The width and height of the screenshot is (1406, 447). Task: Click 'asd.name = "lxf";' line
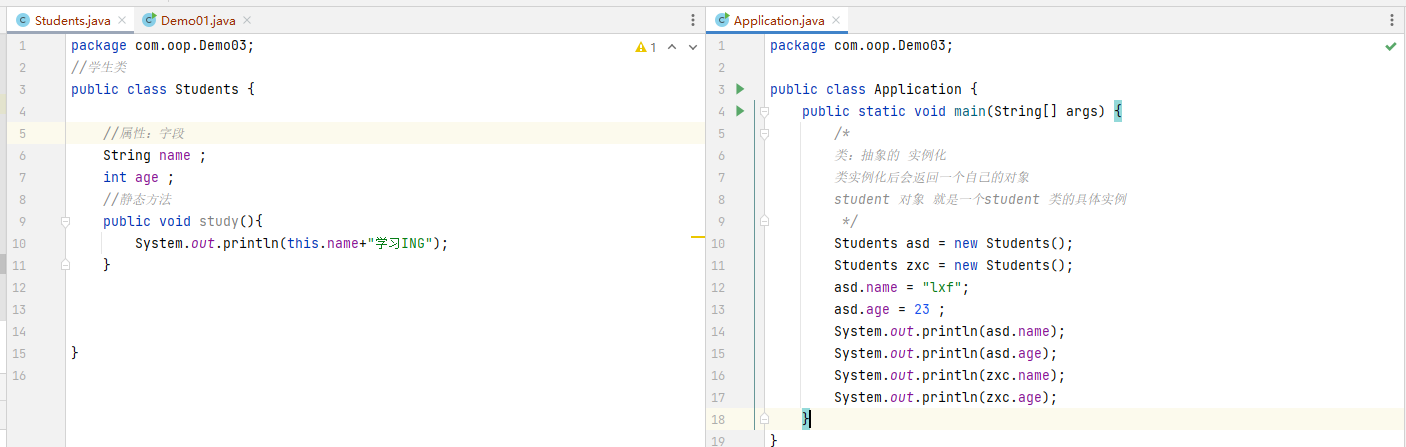(x=902, y=287)
